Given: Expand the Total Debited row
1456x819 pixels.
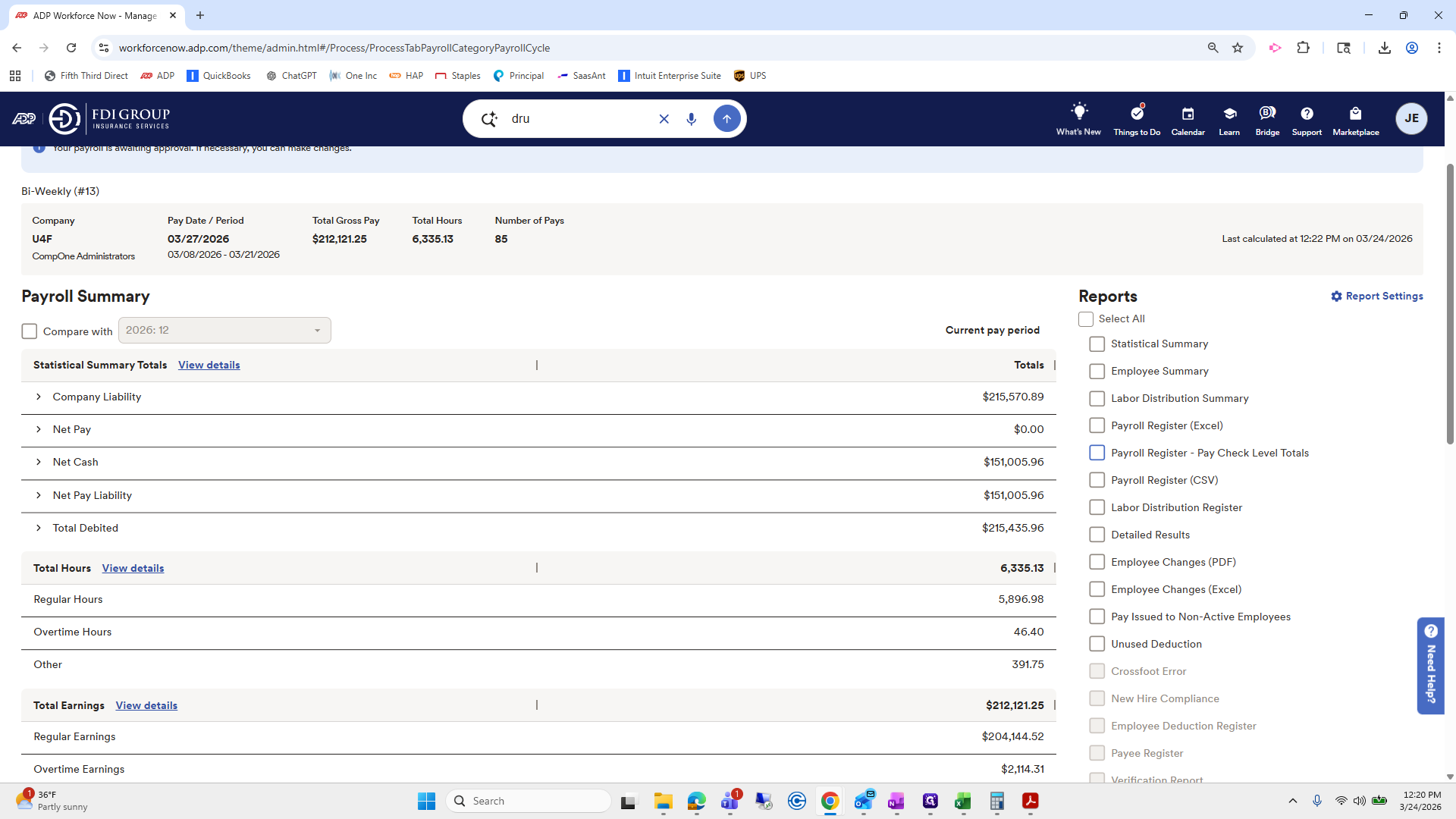Looking at the screenshot, I should (39, 528).
